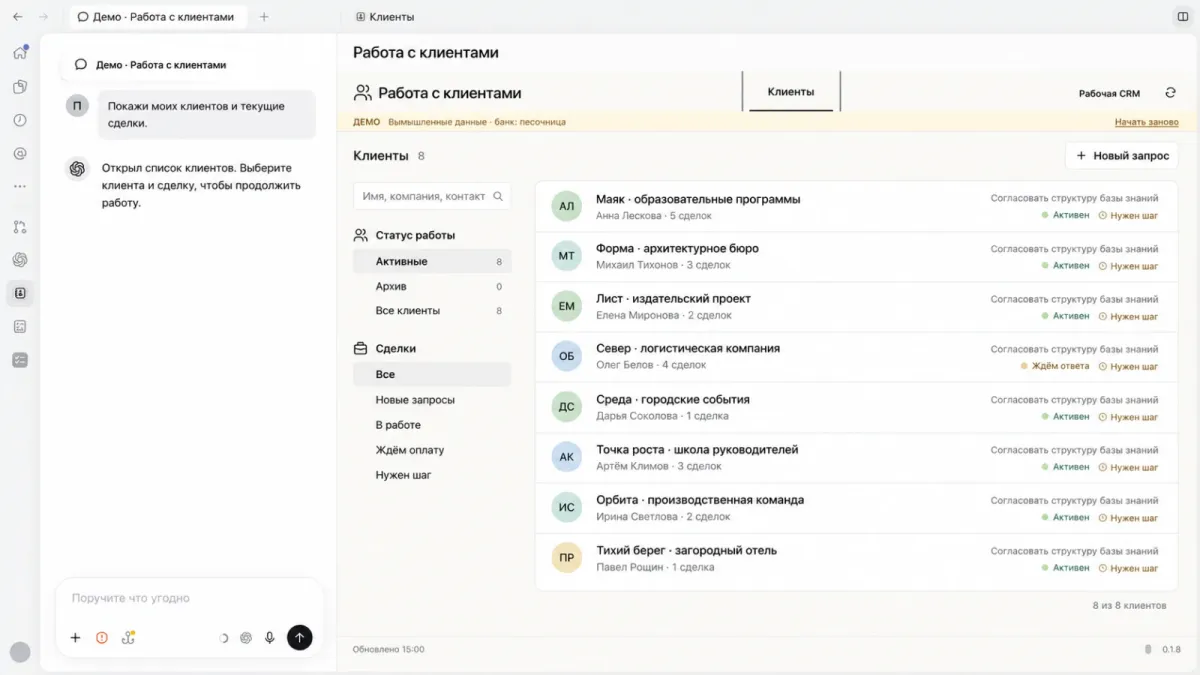
Task: Go forward with the right arrow
Action: (43, 17)
